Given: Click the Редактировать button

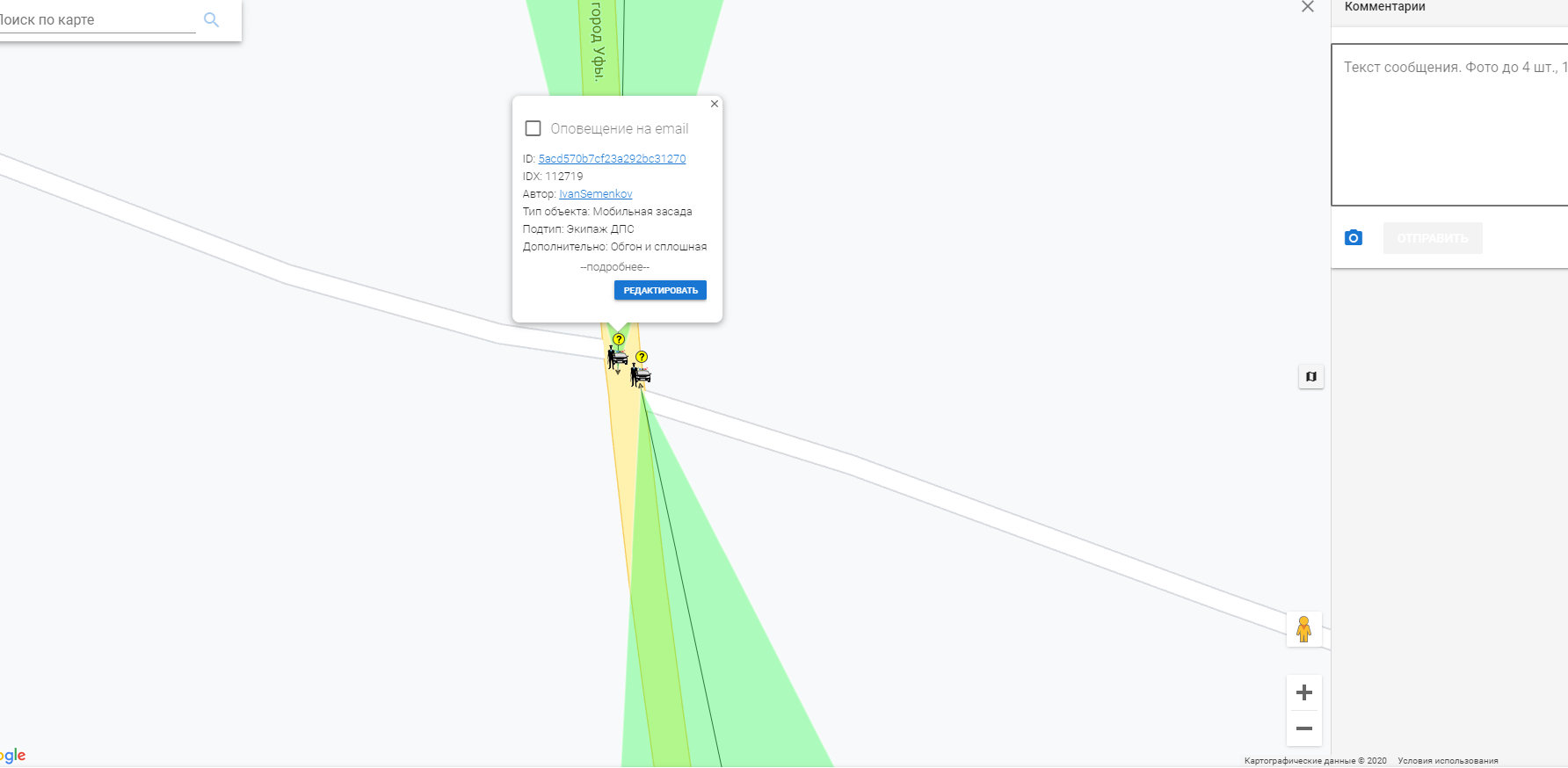Looking at the screenshot, I should pos(660,290).
